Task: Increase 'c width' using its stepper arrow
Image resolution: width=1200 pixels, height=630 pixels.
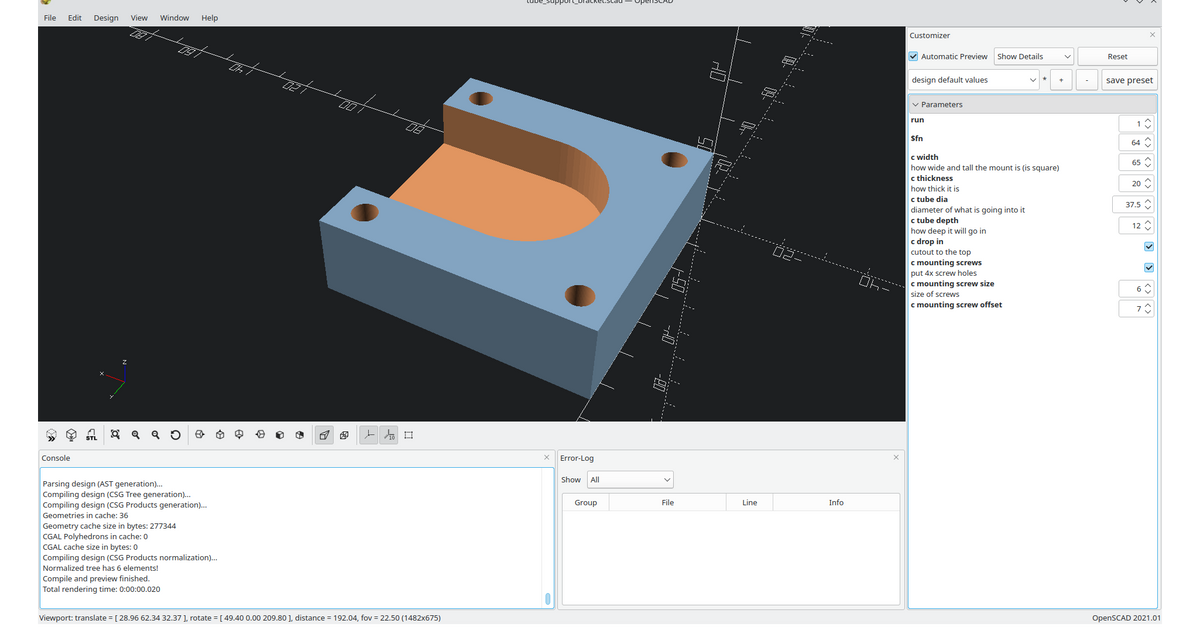Action: (x=1148, y=158)
